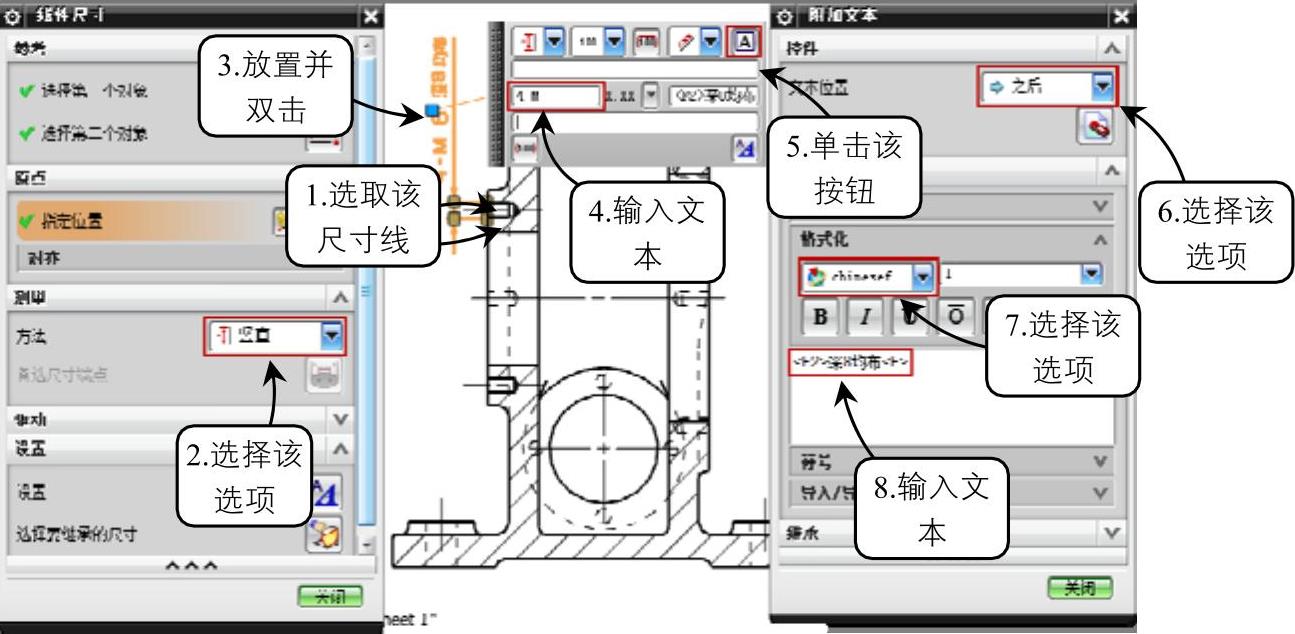Click the blue dimension placement handle on drawing
1295x634 pixels.
432,111
